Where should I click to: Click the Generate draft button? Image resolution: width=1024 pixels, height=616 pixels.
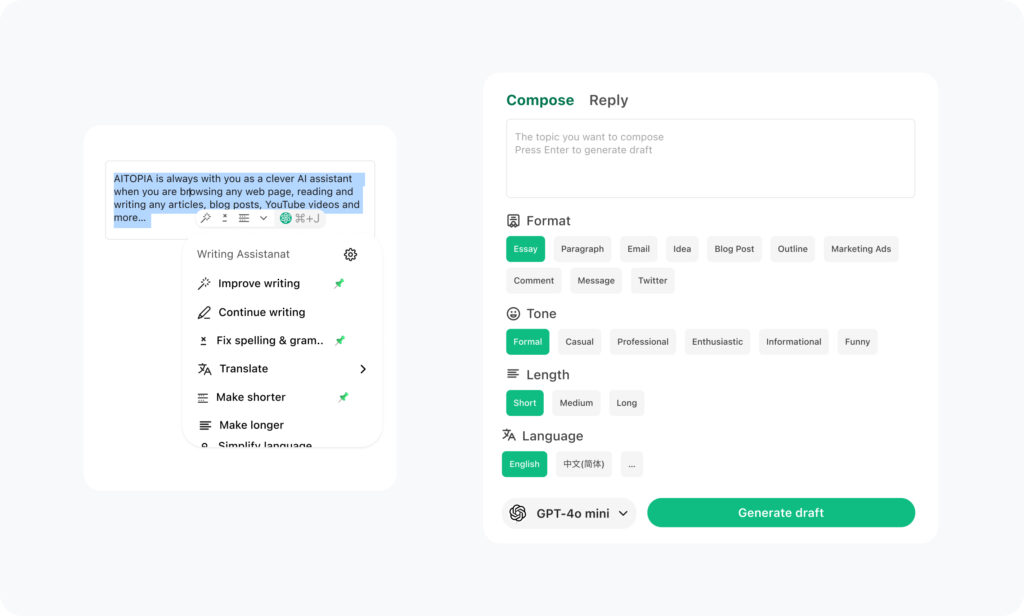click(x=780, y=513)
